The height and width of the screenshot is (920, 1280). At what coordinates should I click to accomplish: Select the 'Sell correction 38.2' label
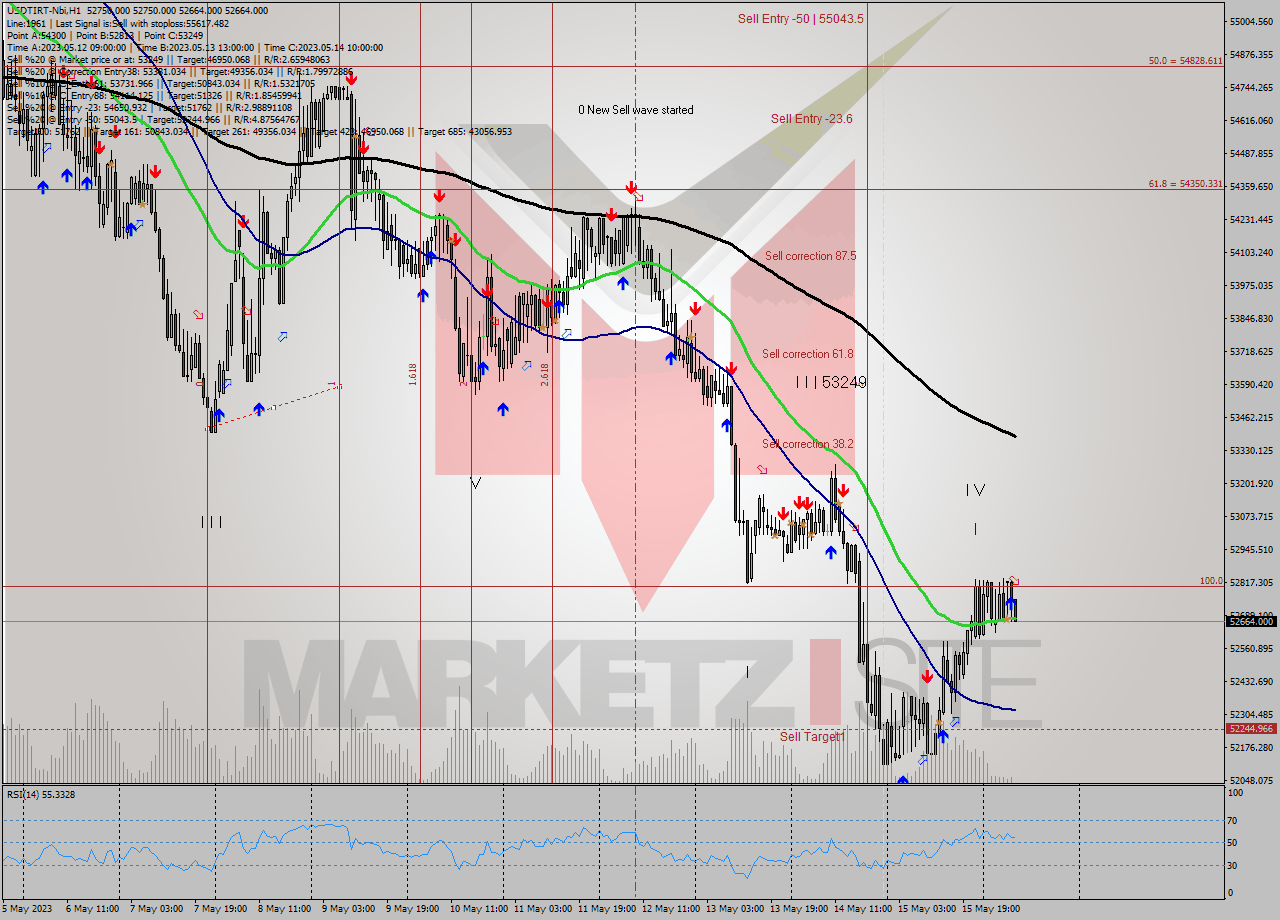807,444
